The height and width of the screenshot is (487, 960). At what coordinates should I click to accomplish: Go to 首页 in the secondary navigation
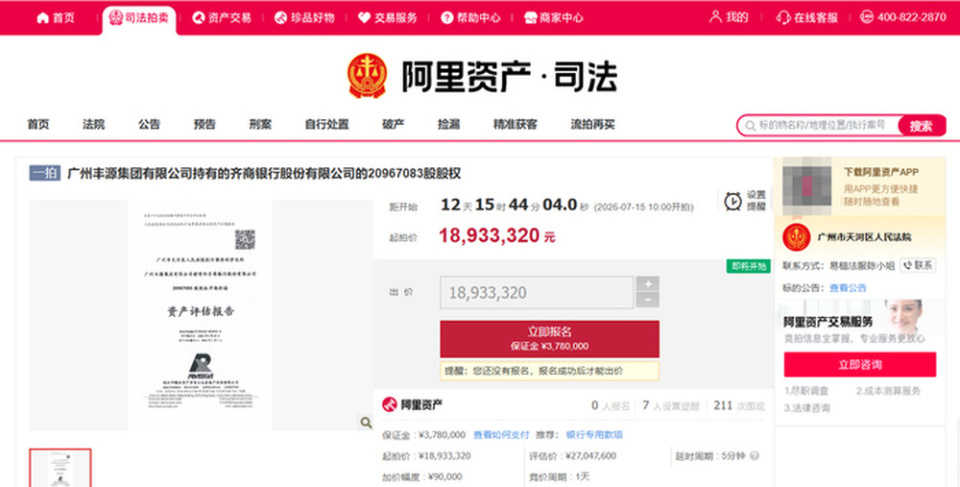point(38,124)
